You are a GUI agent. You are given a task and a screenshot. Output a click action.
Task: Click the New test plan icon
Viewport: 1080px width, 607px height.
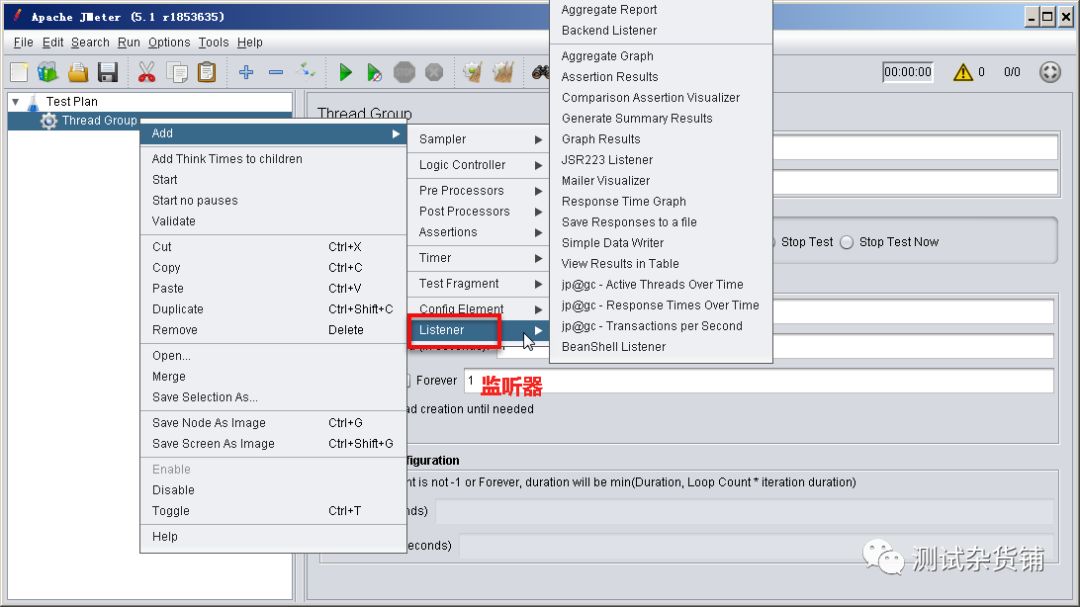pos(19,72)
